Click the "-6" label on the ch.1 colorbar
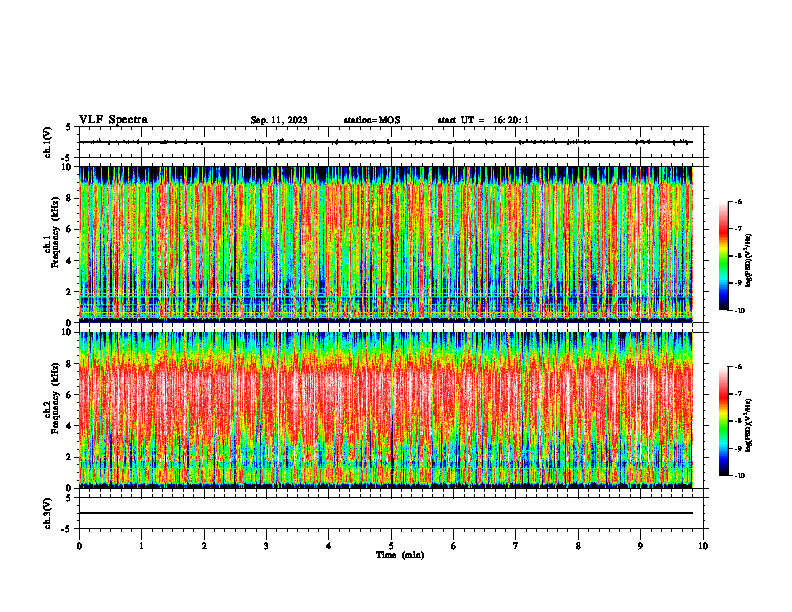The height and width of the screenshot is (612, 792). click(x=738, y=201)
